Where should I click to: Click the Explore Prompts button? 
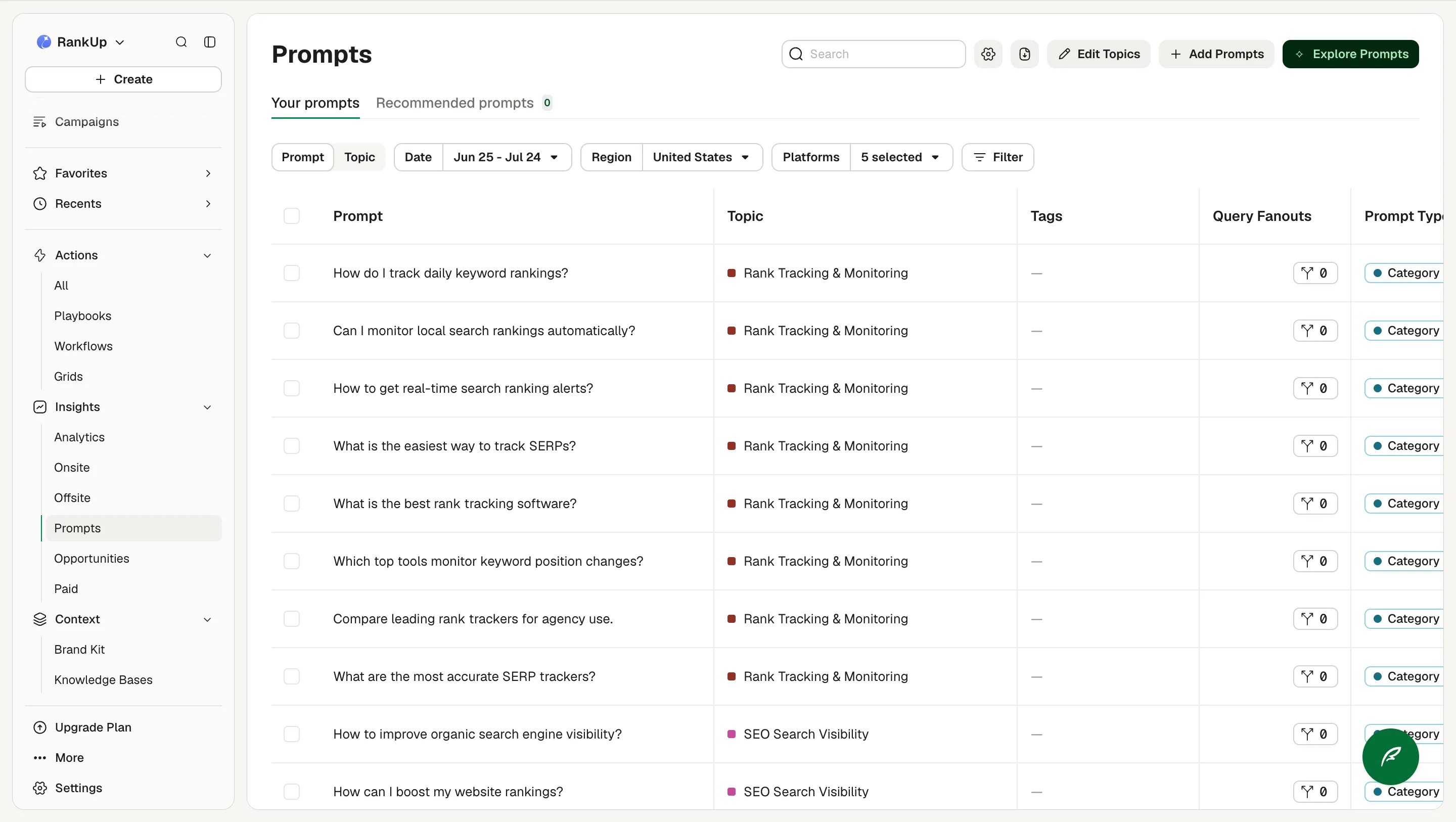[1350, 54]
